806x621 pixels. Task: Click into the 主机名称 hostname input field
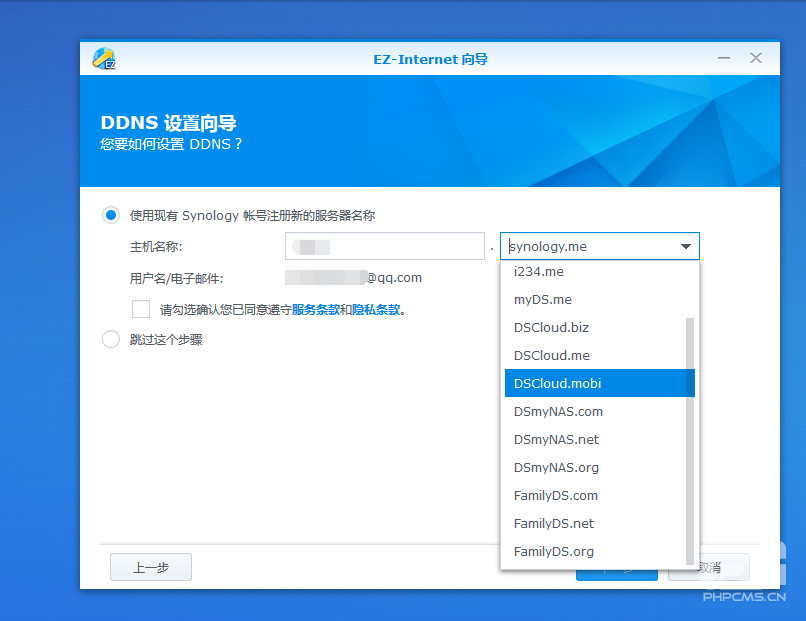click(384, 246)
